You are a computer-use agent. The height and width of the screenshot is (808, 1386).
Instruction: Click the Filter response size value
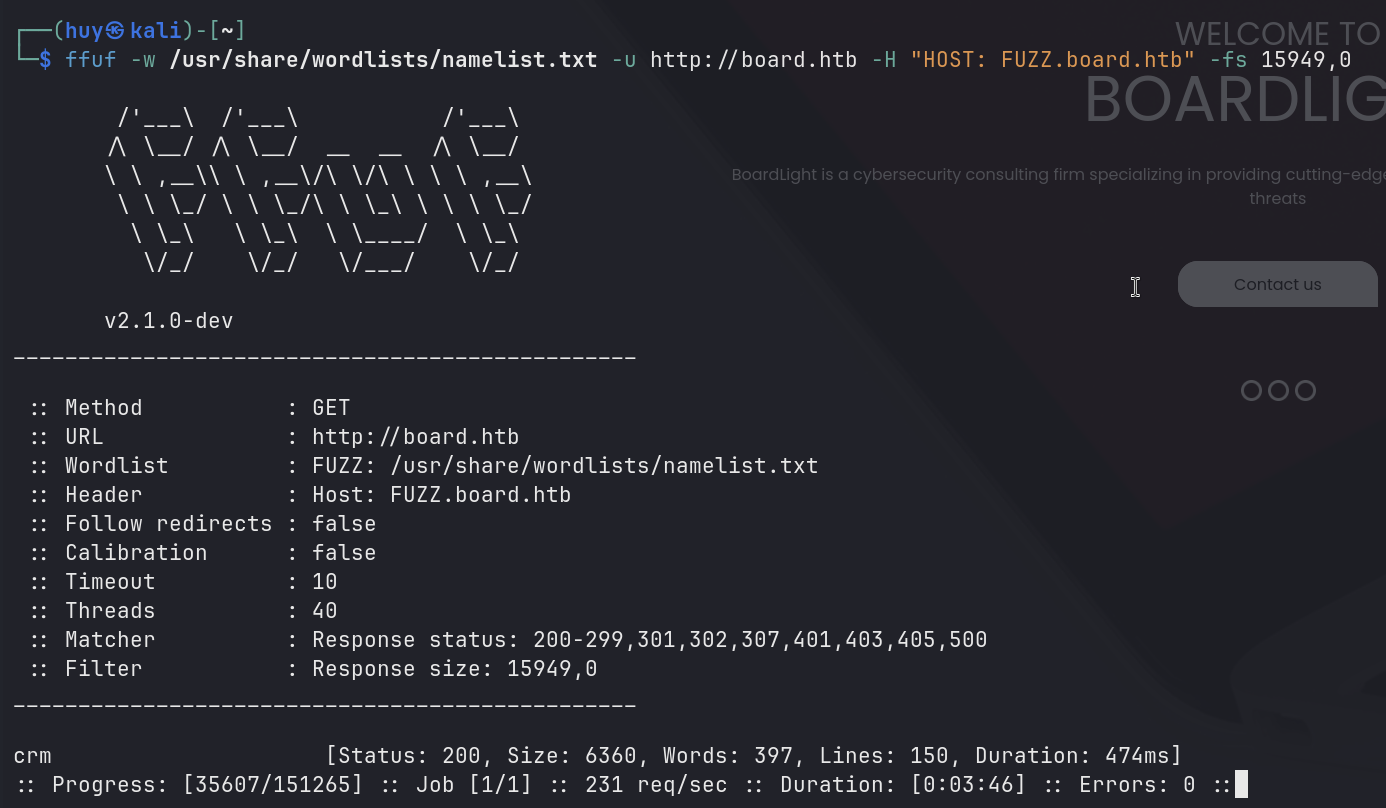point(552,669)
